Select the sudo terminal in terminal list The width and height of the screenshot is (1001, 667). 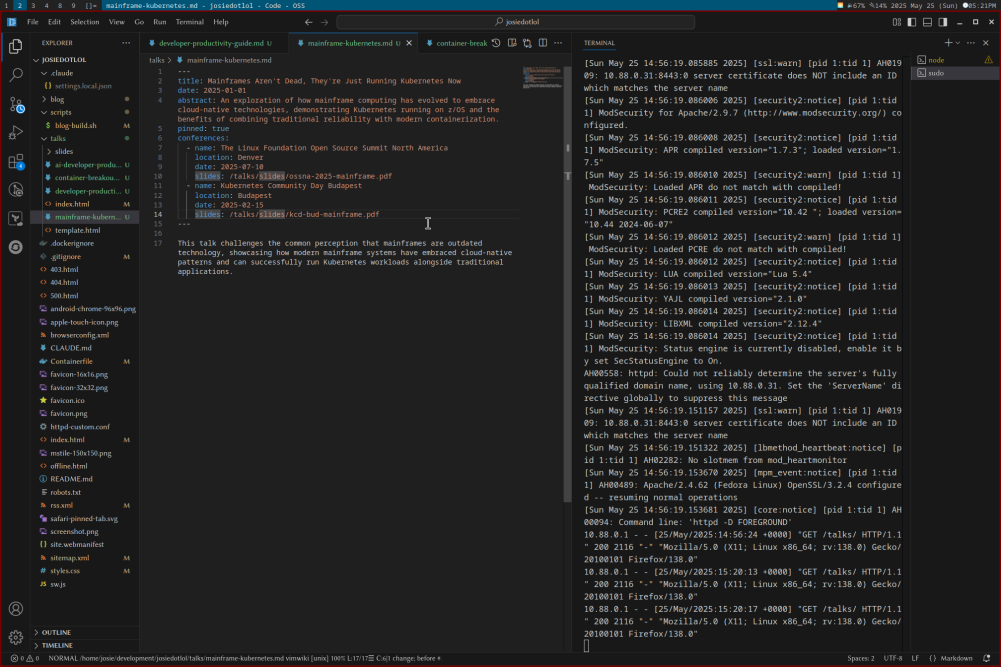pos(935,73)
